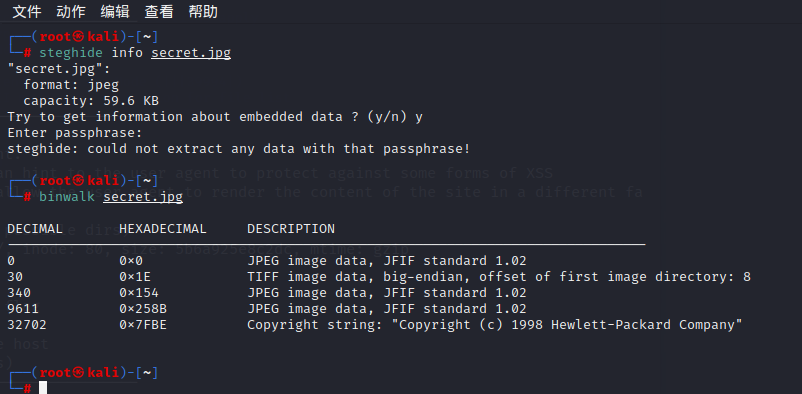
Task: Click the DESCRIPTION column header
Action: [291, 229]
